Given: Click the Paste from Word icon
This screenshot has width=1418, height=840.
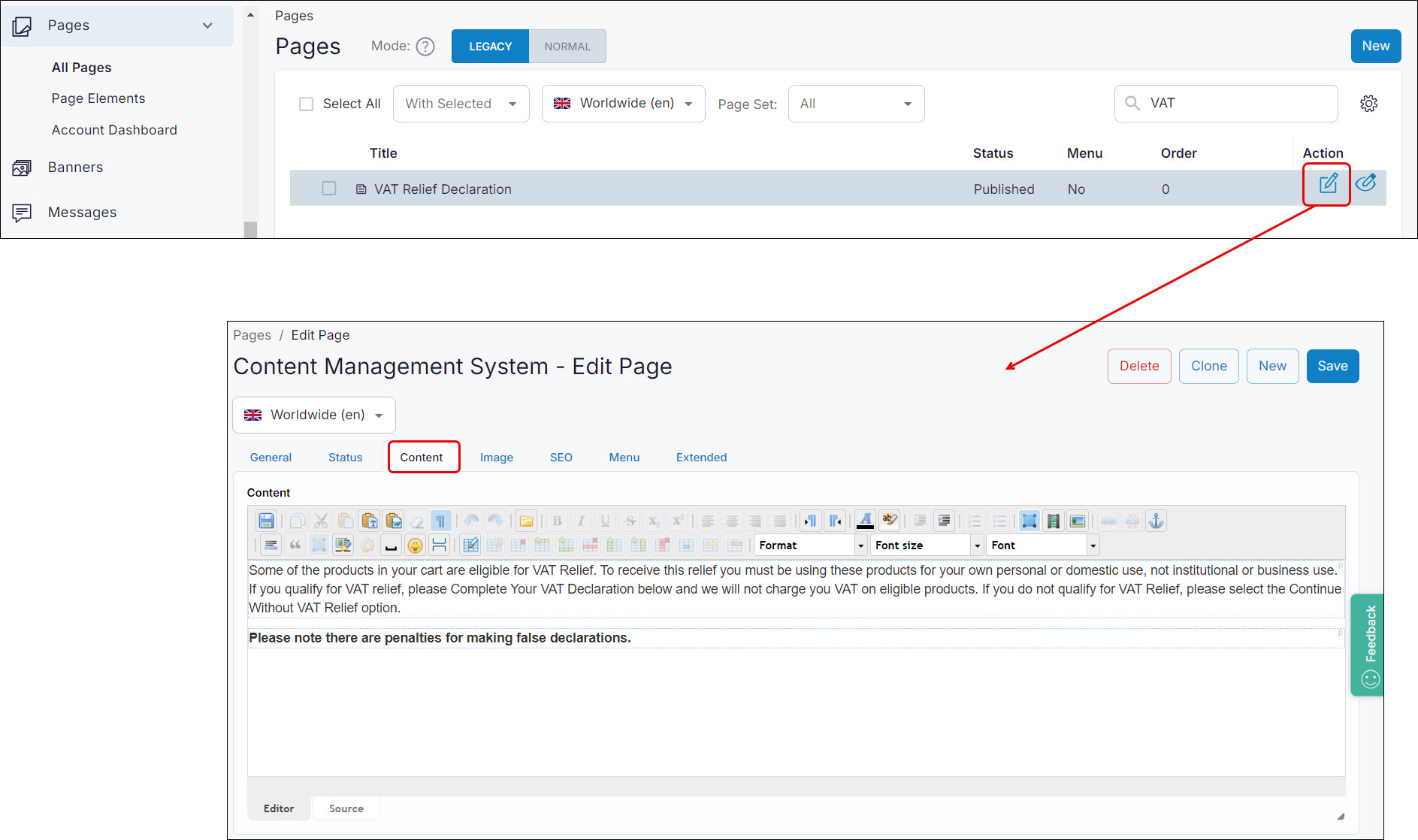Looking at the screenshot, I should [393, 521].
